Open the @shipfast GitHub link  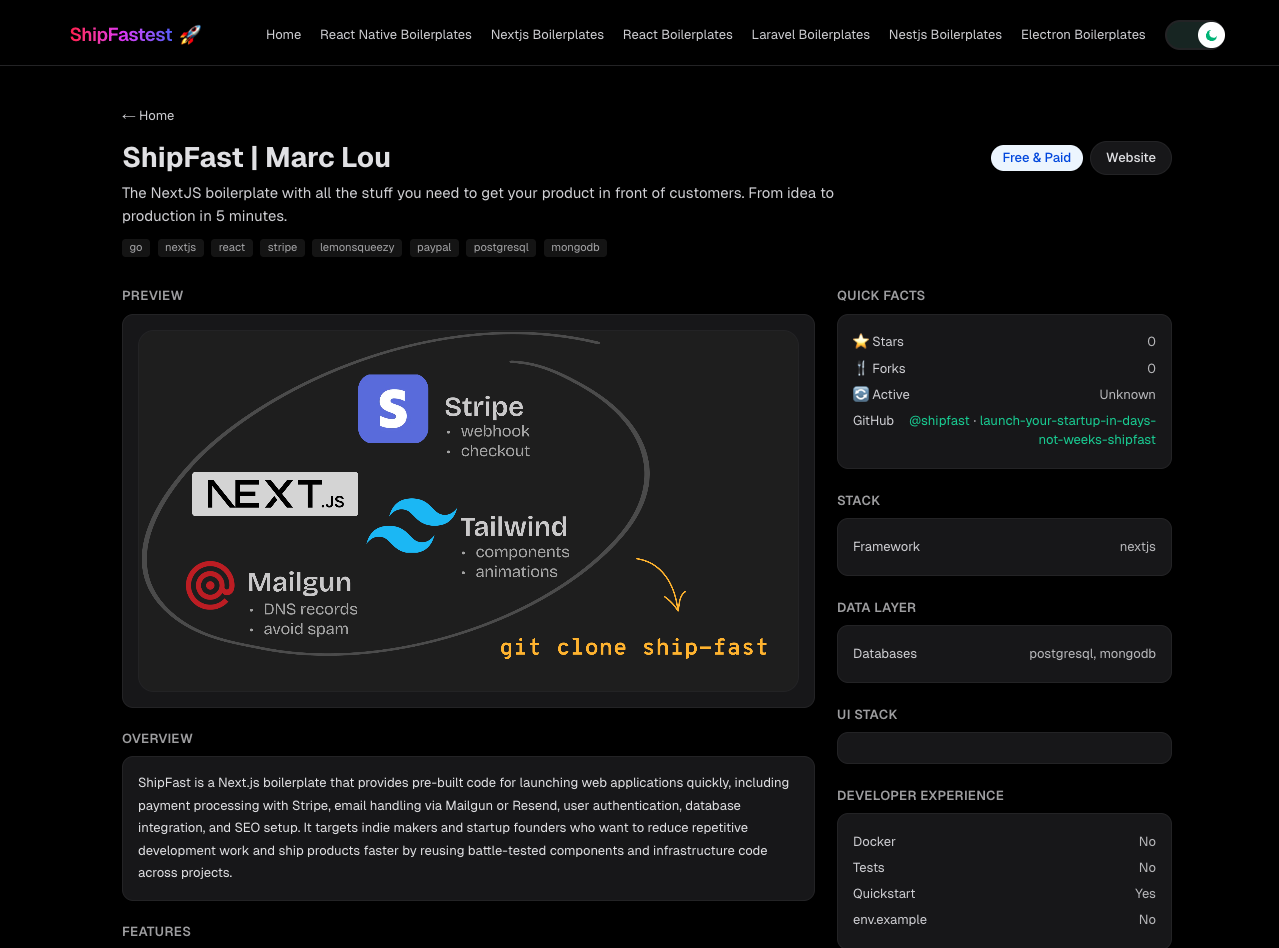pyautogui.click(x=938, y=420)
